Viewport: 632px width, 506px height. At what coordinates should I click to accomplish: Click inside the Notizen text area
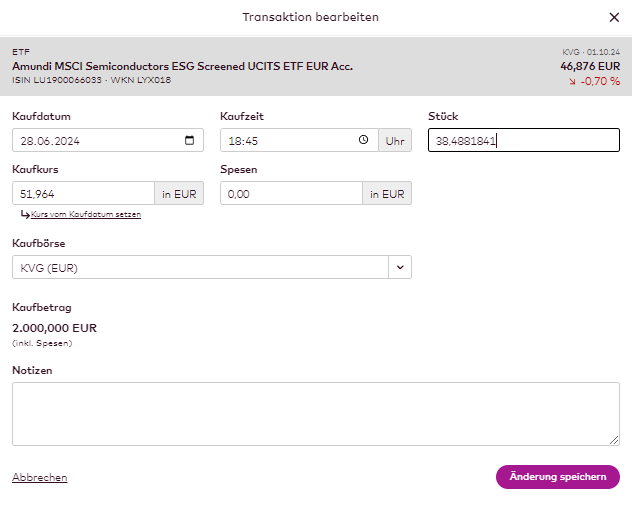tap(315, 413)
